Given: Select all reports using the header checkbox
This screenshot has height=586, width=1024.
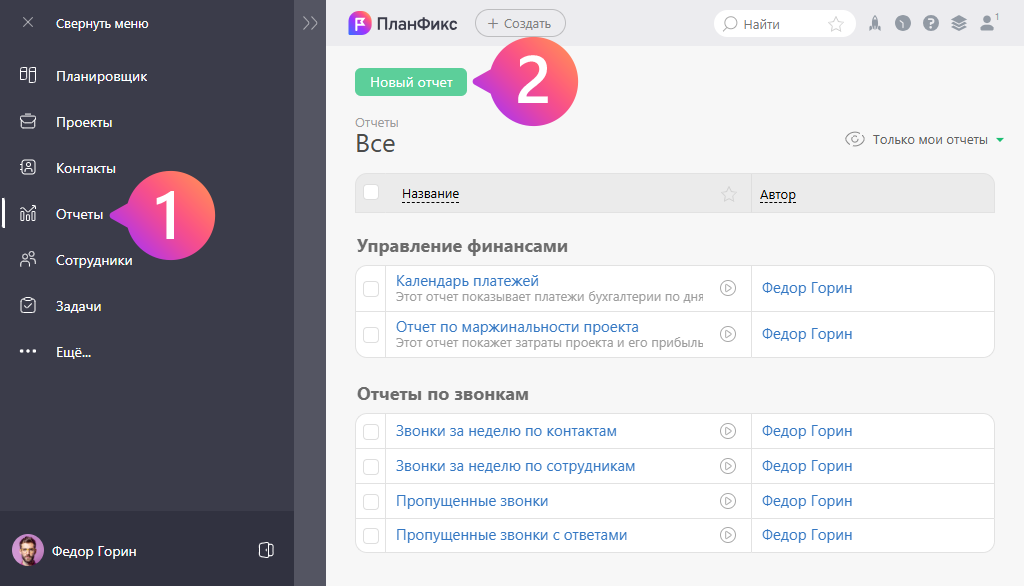Looking at the screenshot, I should pyautogui.click(x=370, y=193).
